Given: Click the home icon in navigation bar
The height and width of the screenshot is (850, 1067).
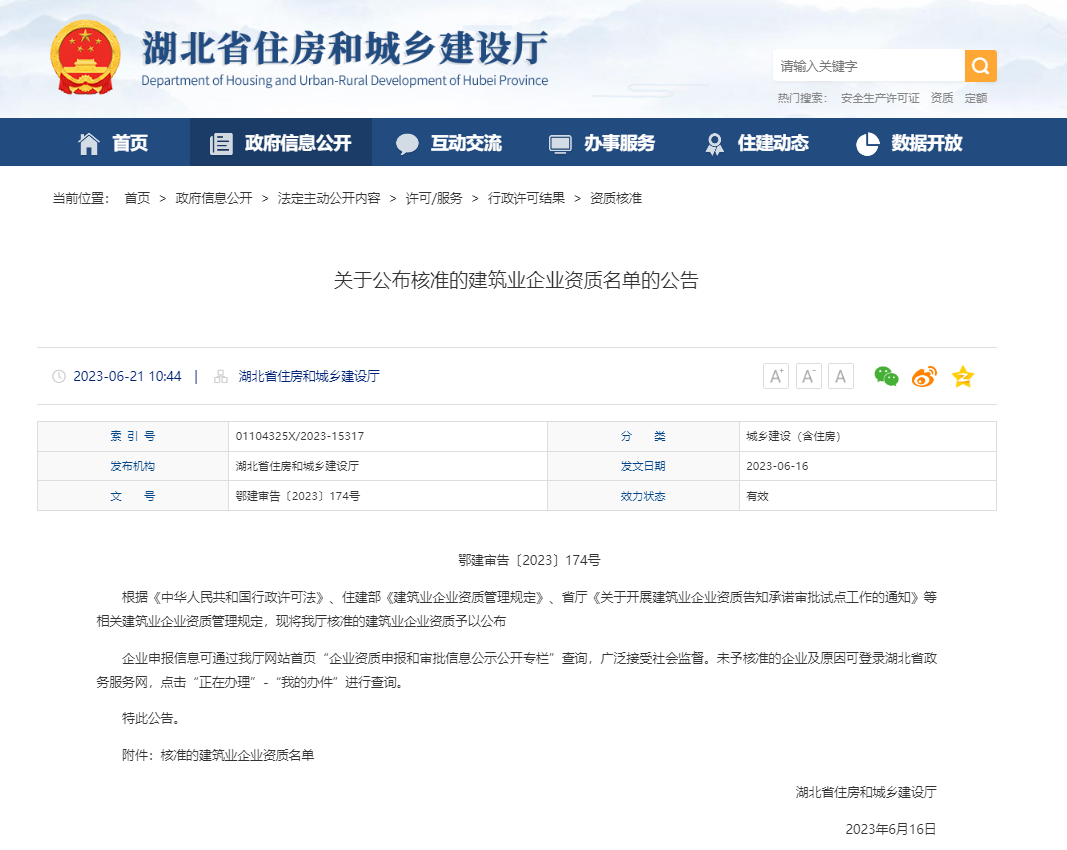Looking at the screenshot, I should click(x=88, y=144).
